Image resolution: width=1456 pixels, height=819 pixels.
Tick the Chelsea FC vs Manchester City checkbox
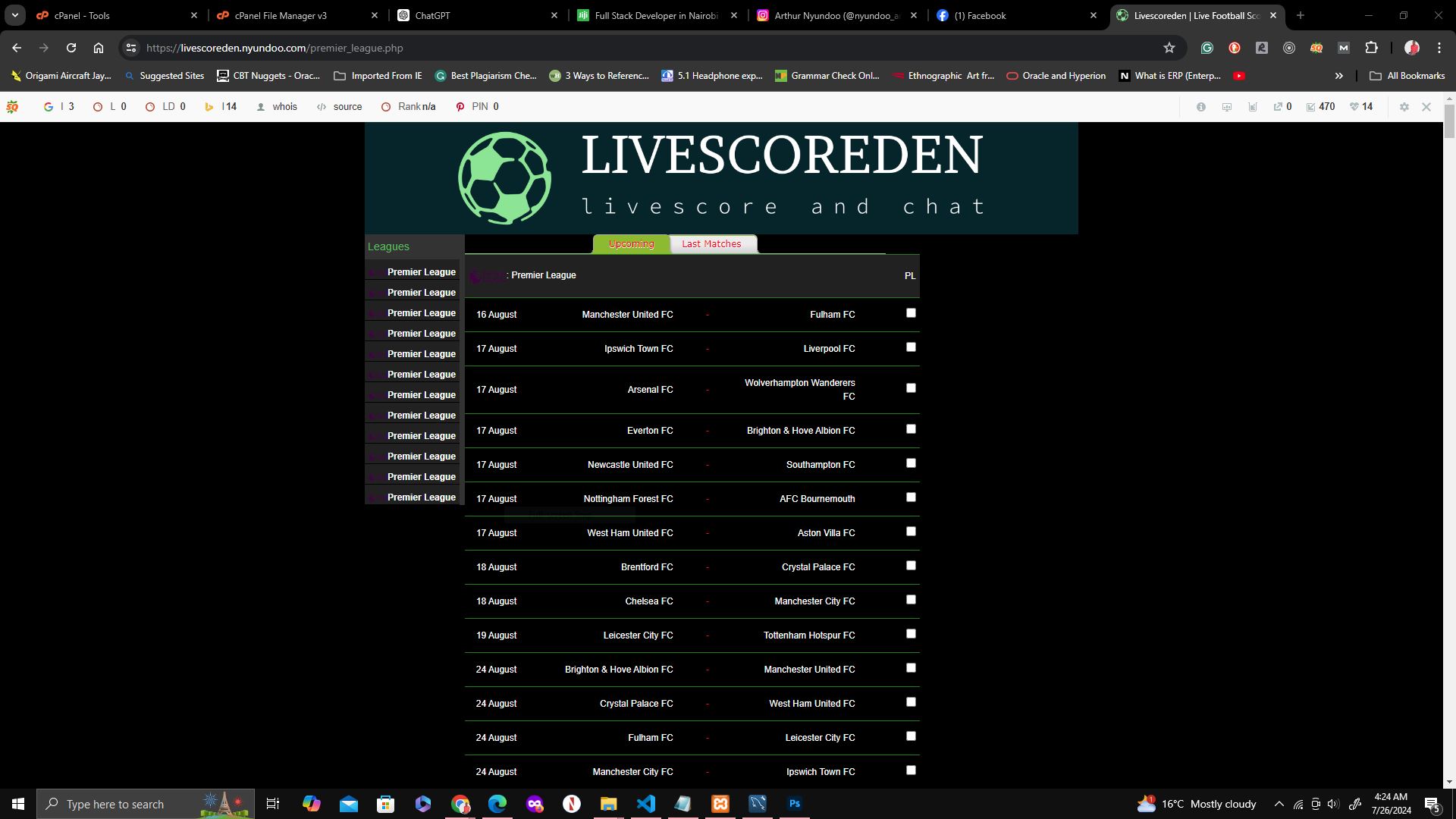(x=912, y=600)
